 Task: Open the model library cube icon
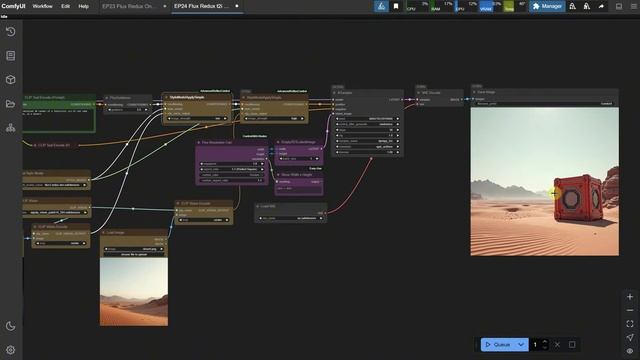coord(11,80)
